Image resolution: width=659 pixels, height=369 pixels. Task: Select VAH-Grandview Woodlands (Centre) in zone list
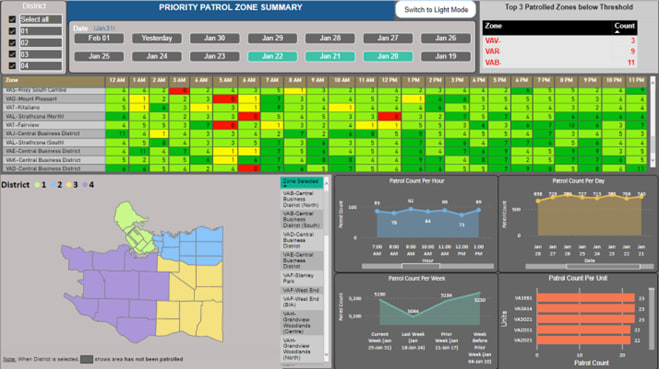pyautogui.click(x=301, y=323)
